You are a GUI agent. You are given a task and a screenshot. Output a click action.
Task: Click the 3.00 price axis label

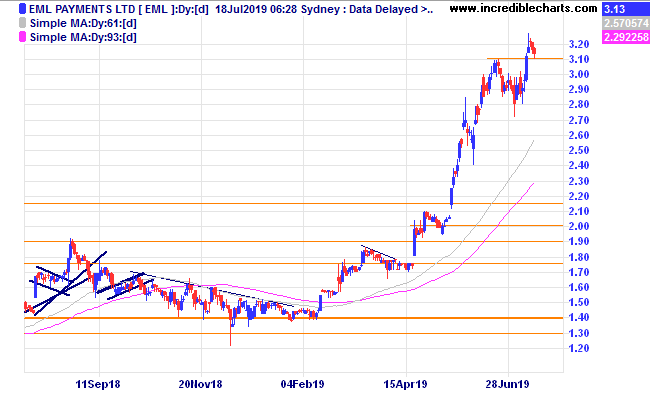click(x=579, y=74)
